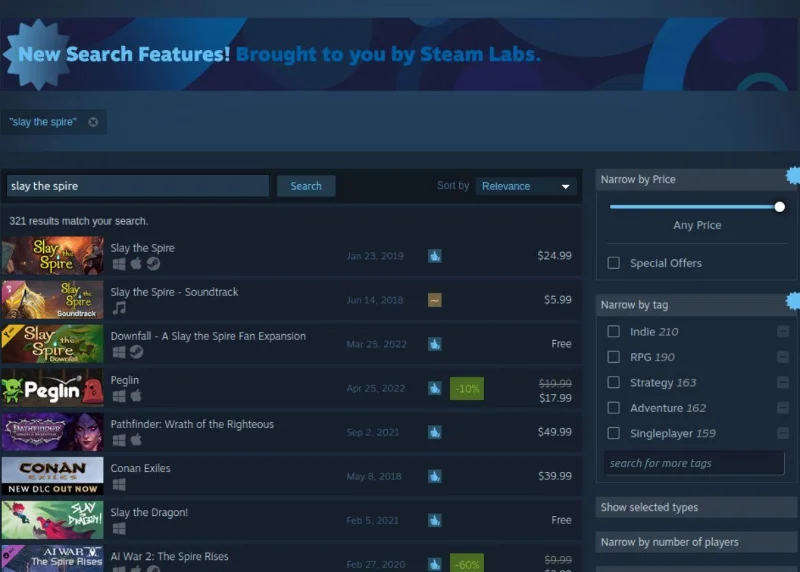Click the music note icon under Soundtrack
This screenshot has width=800, height=572.
click(x=119, y=308)
